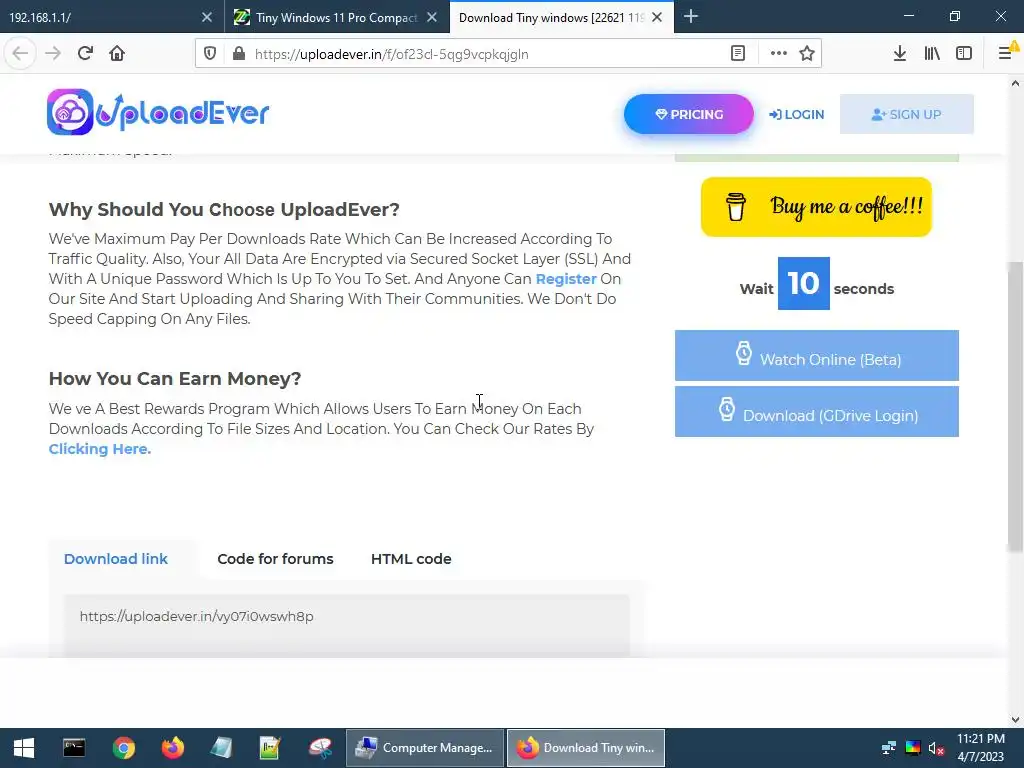Viewport: 1024px width, 768px height.
Task: Click the LOGIN link
Action: click(797, 114)
